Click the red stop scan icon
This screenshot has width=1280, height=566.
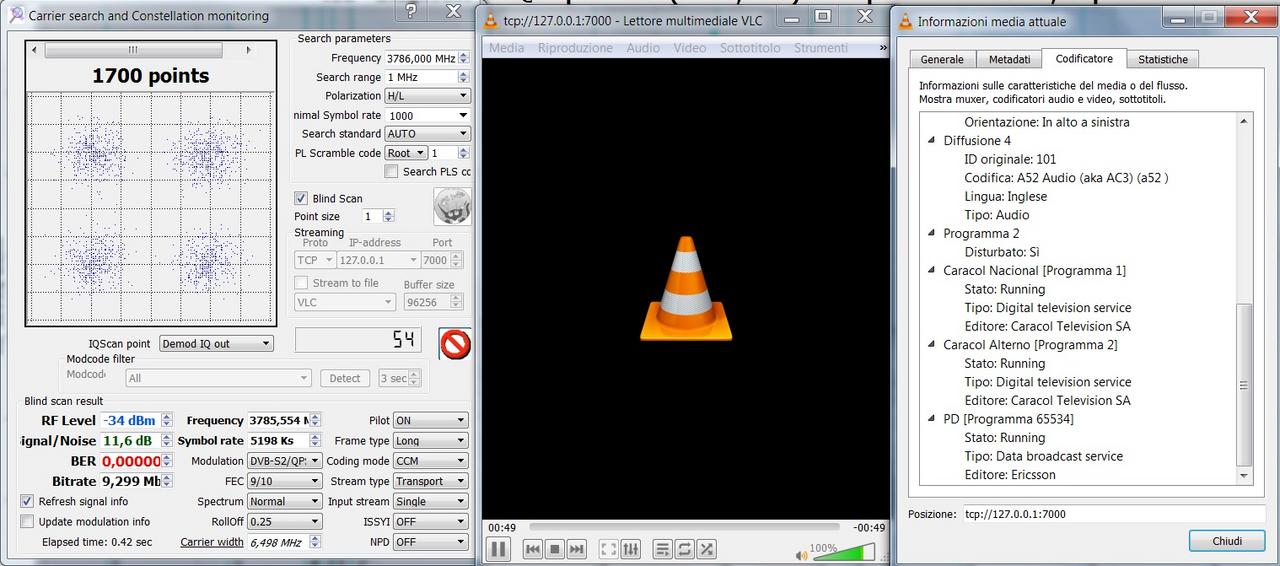pyautogui.click(x=456, y=344)
